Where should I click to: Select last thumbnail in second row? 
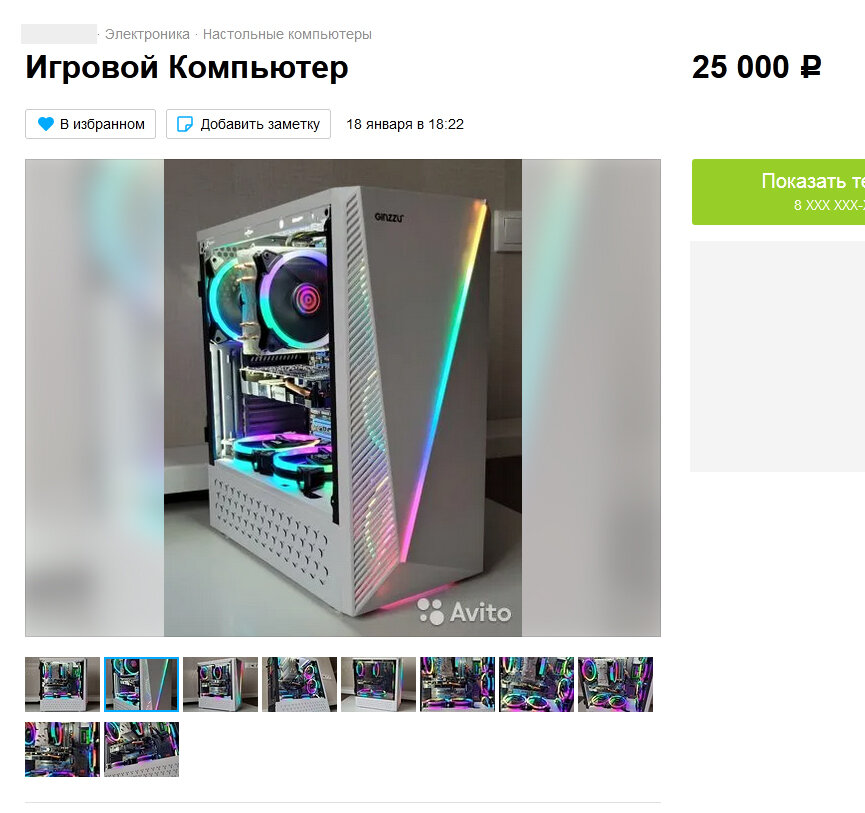click(x=141, y=749)
